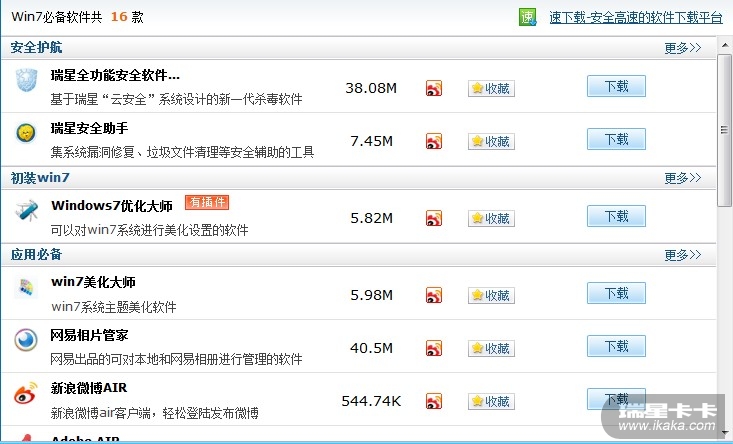
Task: Click the 网易相片管家 app icon
Action: pos(26,340)
